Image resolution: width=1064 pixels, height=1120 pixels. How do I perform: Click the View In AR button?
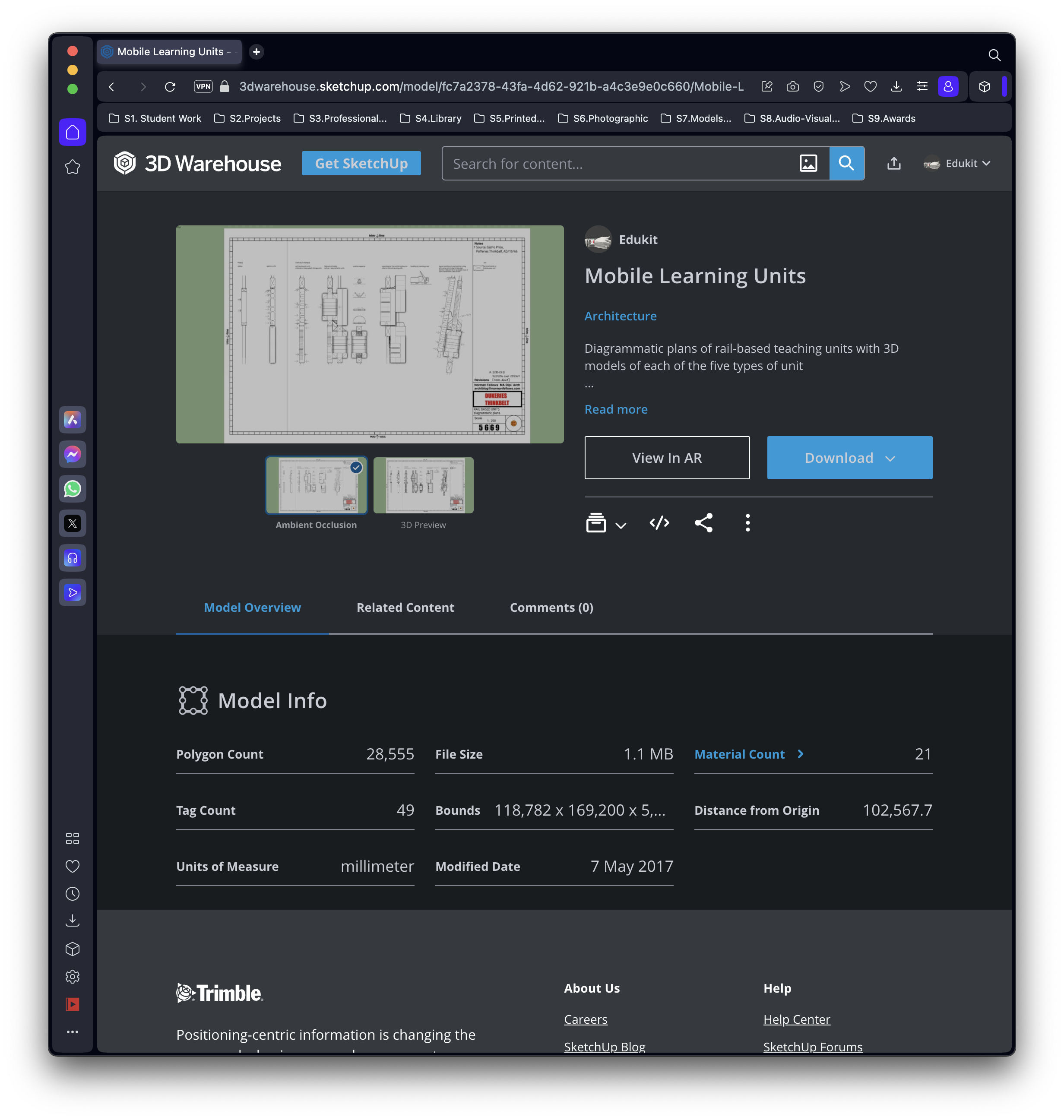pyautogui.click(x=667, y=457)
